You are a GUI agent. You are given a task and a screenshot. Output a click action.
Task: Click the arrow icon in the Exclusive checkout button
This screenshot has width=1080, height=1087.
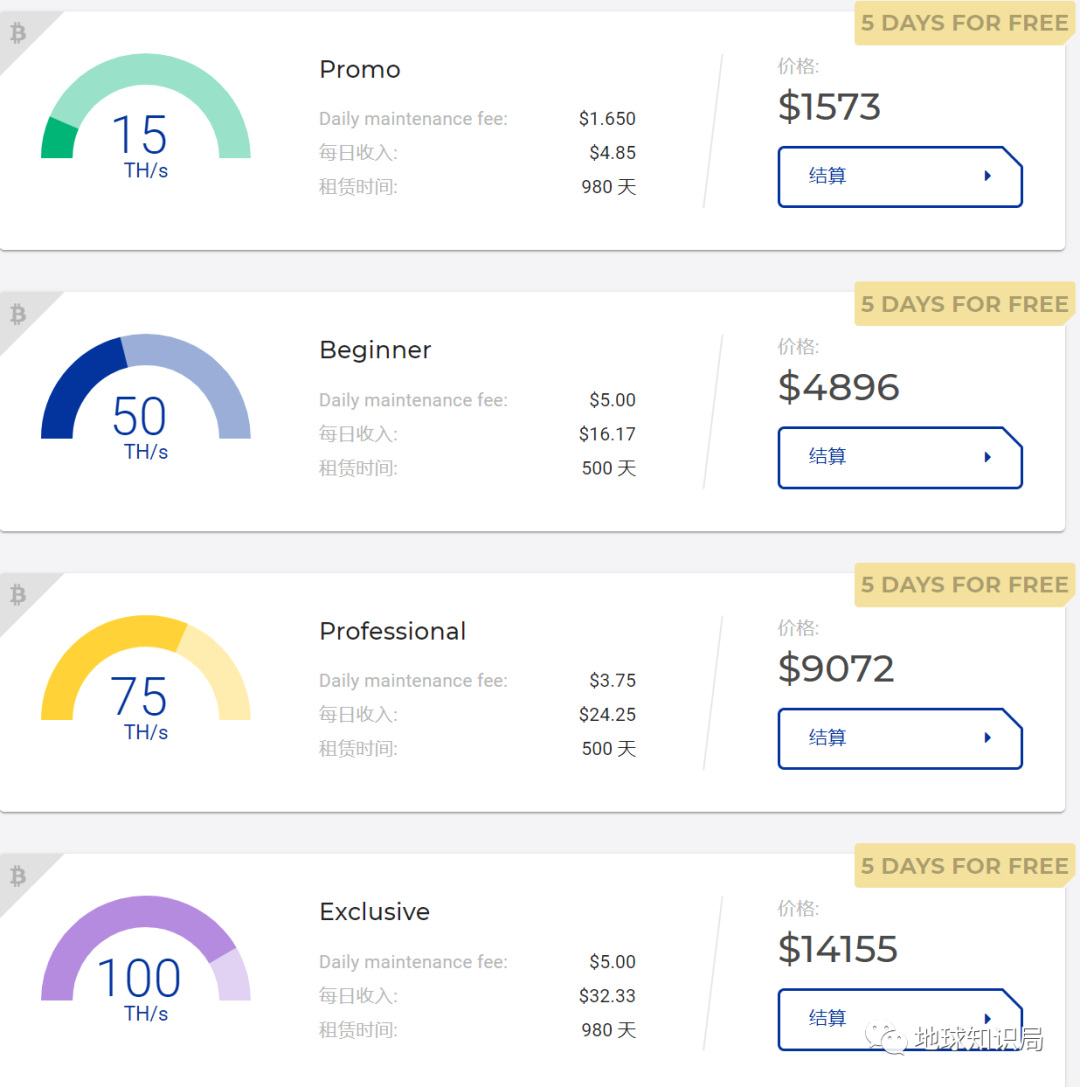tap(988, 1018)
